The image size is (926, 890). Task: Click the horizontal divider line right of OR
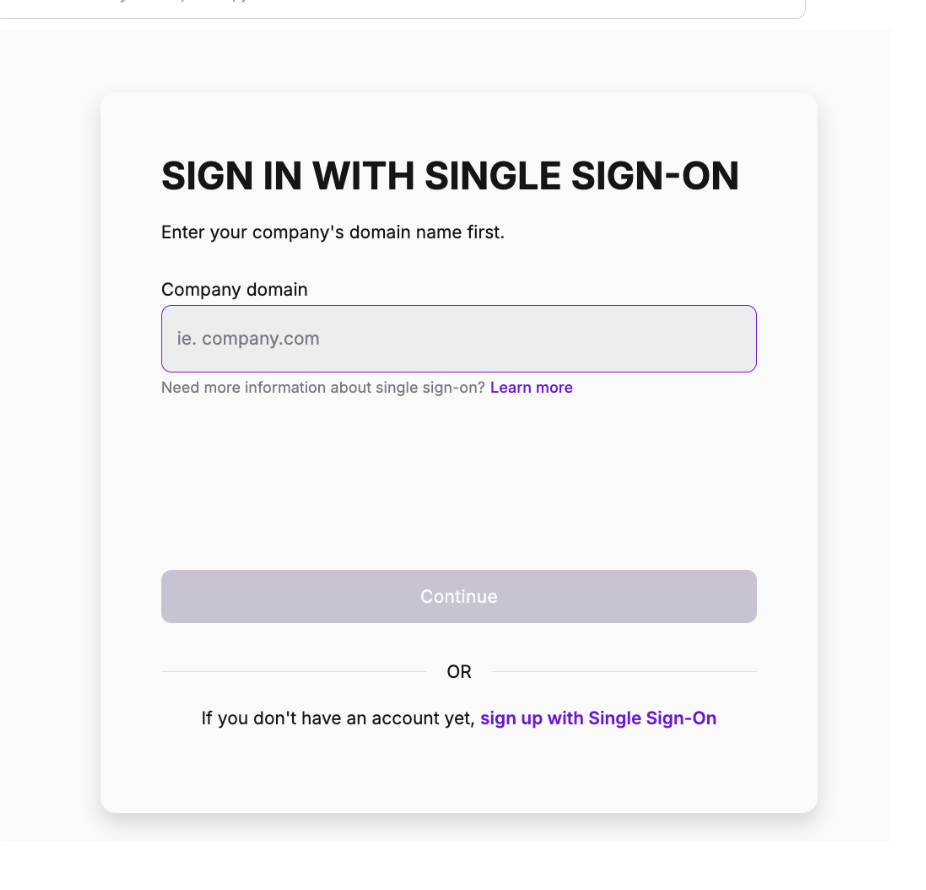[624, 672]
